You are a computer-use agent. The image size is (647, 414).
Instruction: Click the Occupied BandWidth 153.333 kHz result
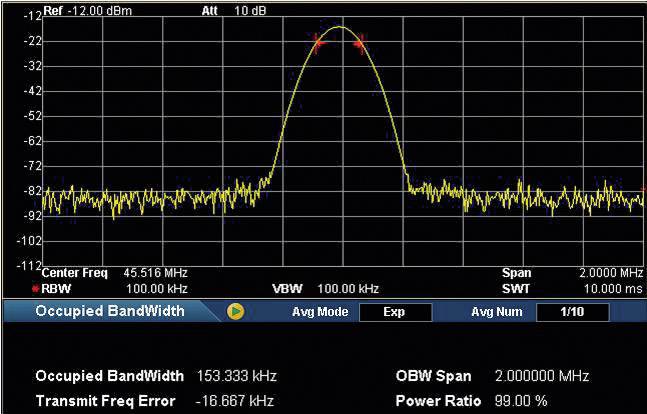(236, 376)
